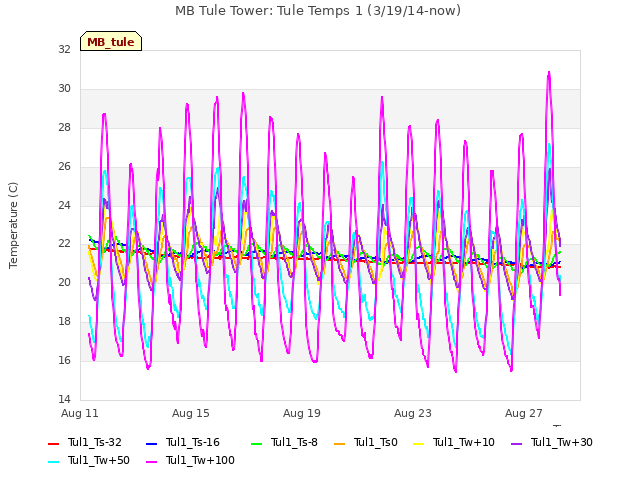
Task: Click the Aug 27 x-axis tick label
Action: tap(524, 413)
